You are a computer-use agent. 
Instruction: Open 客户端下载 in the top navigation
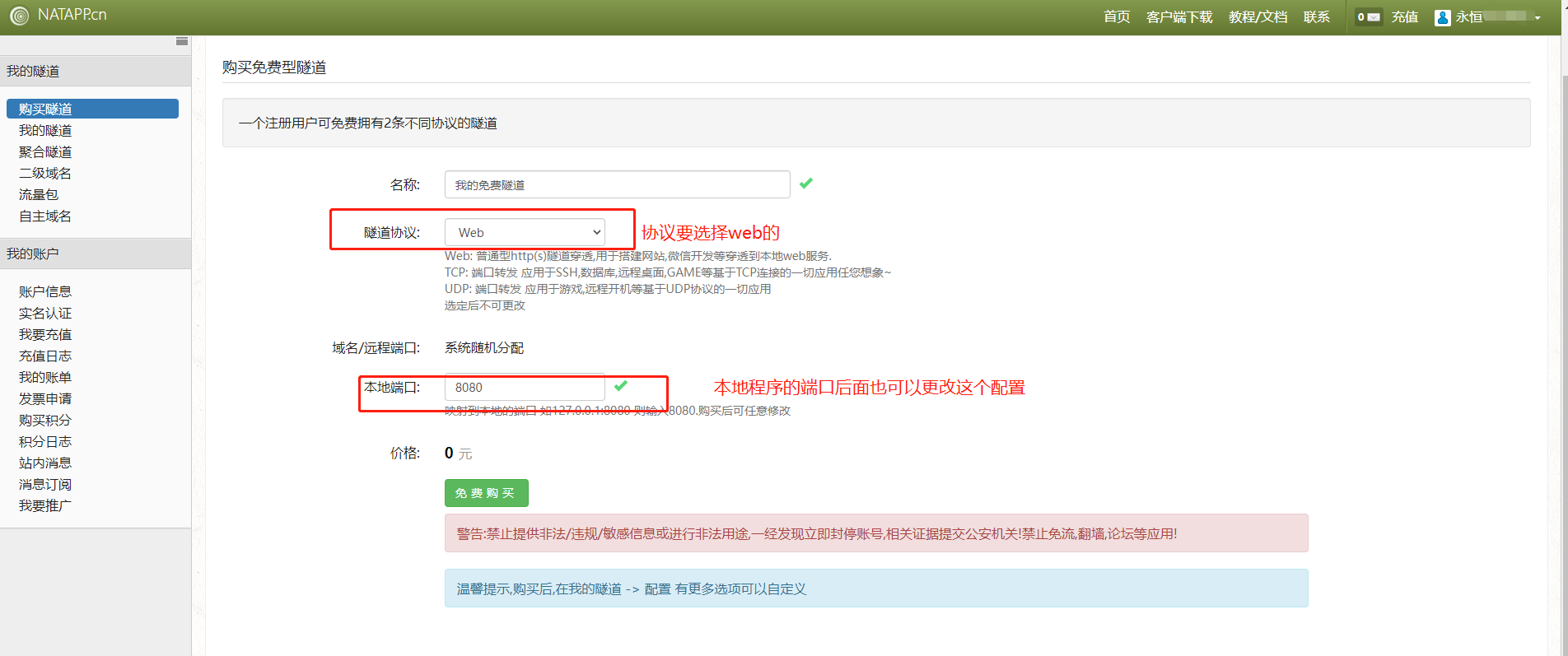pos(1179,16)
